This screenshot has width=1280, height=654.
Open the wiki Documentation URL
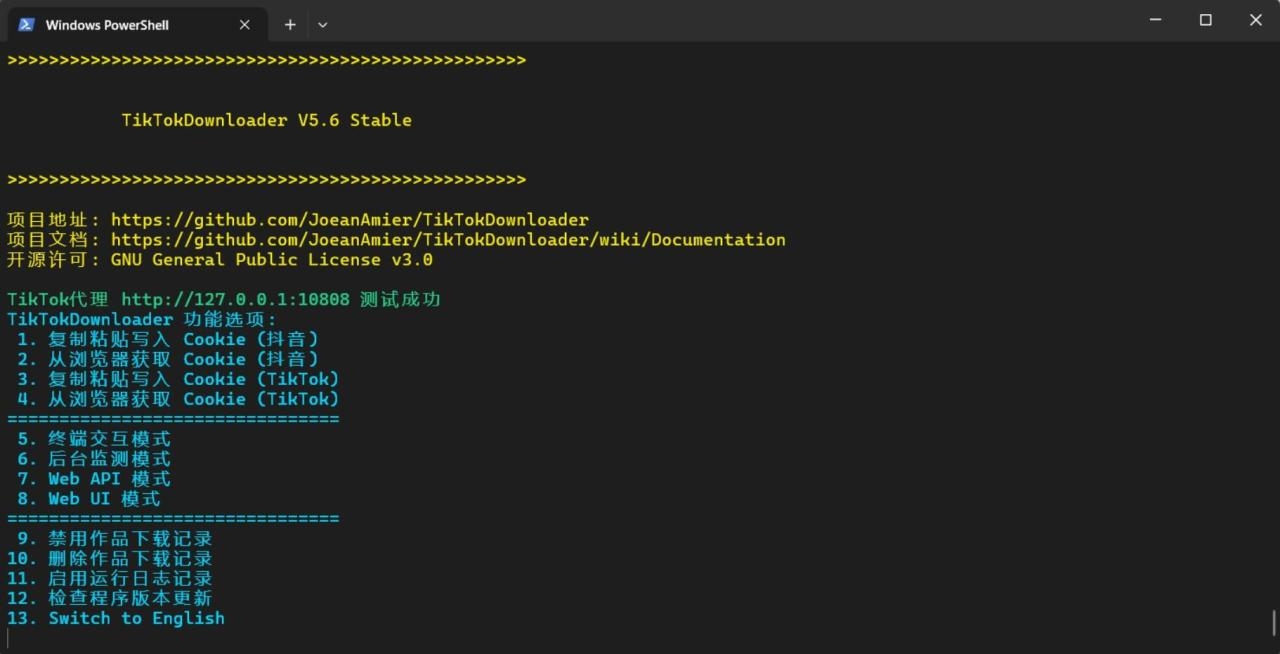(x=448, y=240)
